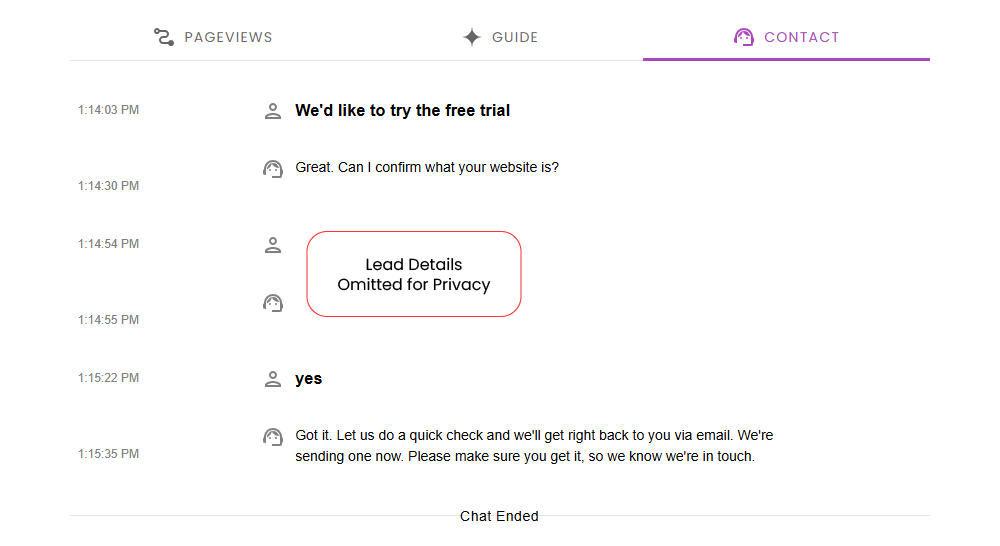Image resolution: width=1000 pixels, height=546 pixels.
Task: Select the 'We'd like to try the free trial' message
Action: [x=402, y=111]
